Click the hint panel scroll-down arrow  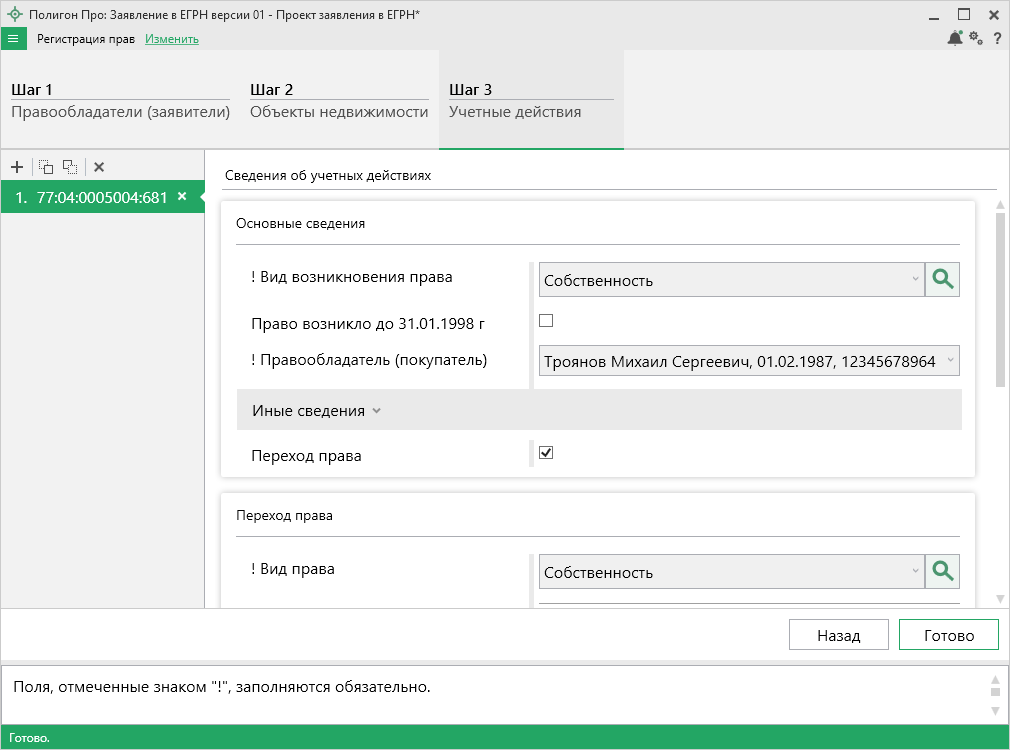995,710
